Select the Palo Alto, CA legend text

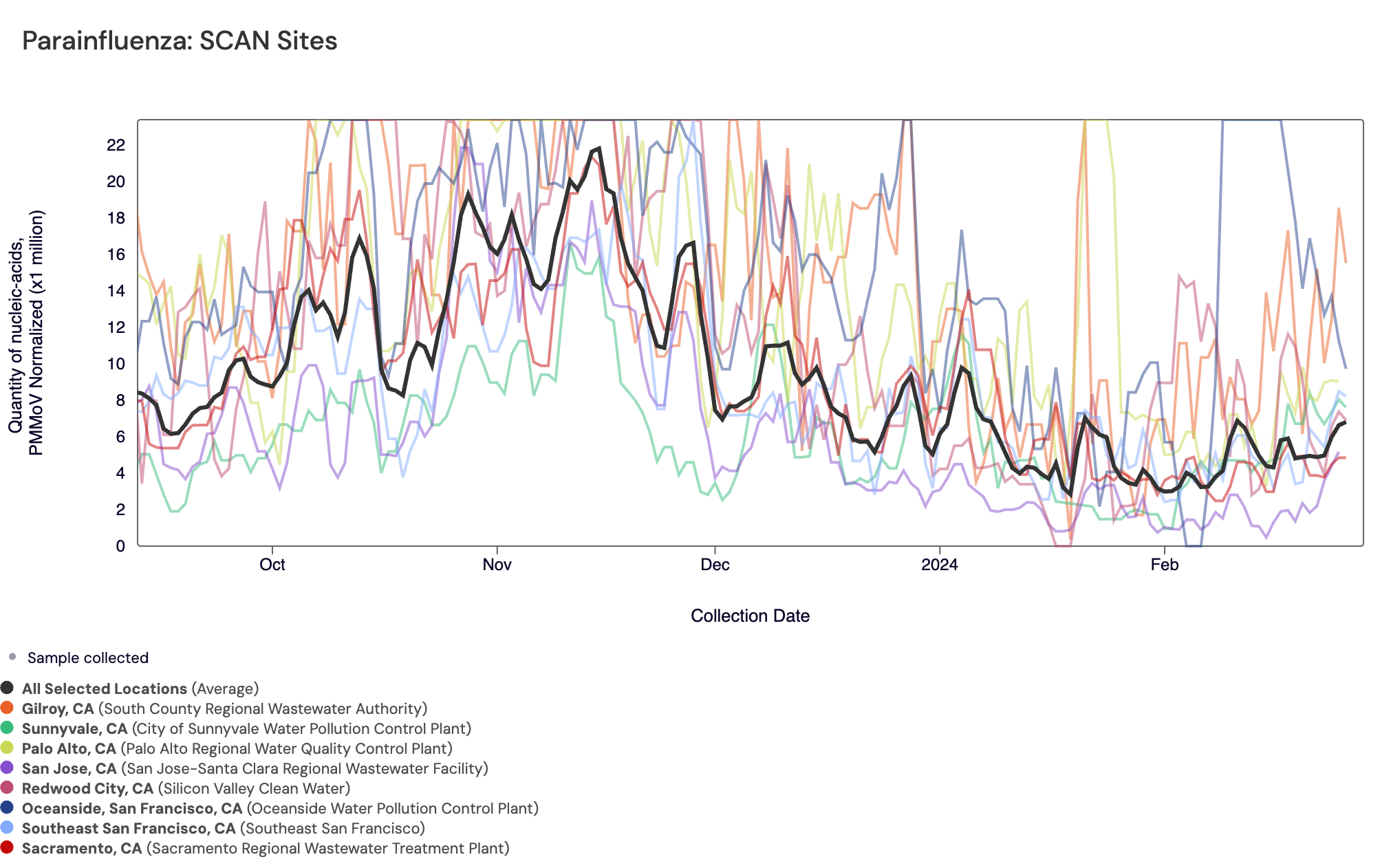click(69, 748)
